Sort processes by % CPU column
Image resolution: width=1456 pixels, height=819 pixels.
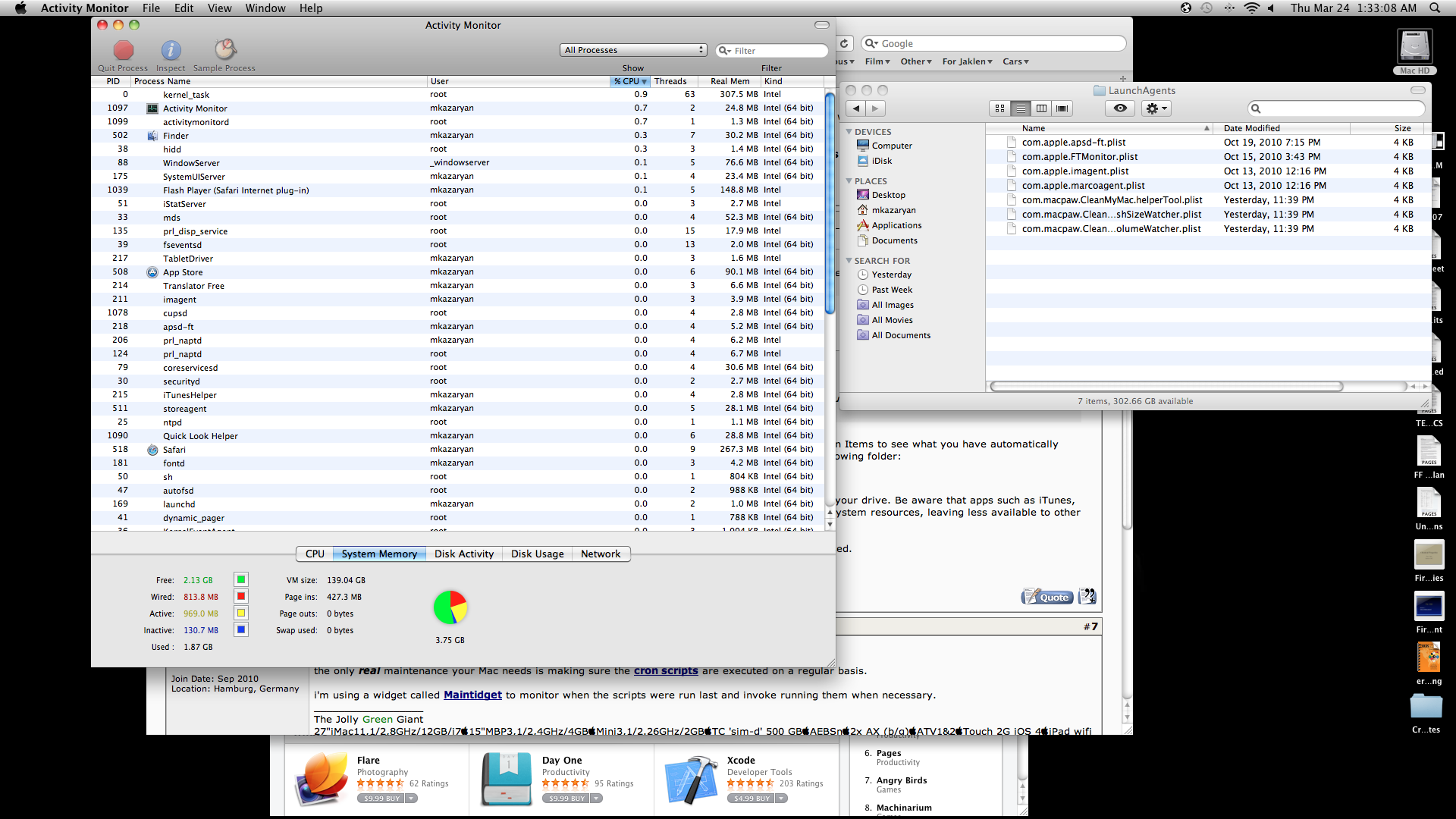click(x=630, y=81)
